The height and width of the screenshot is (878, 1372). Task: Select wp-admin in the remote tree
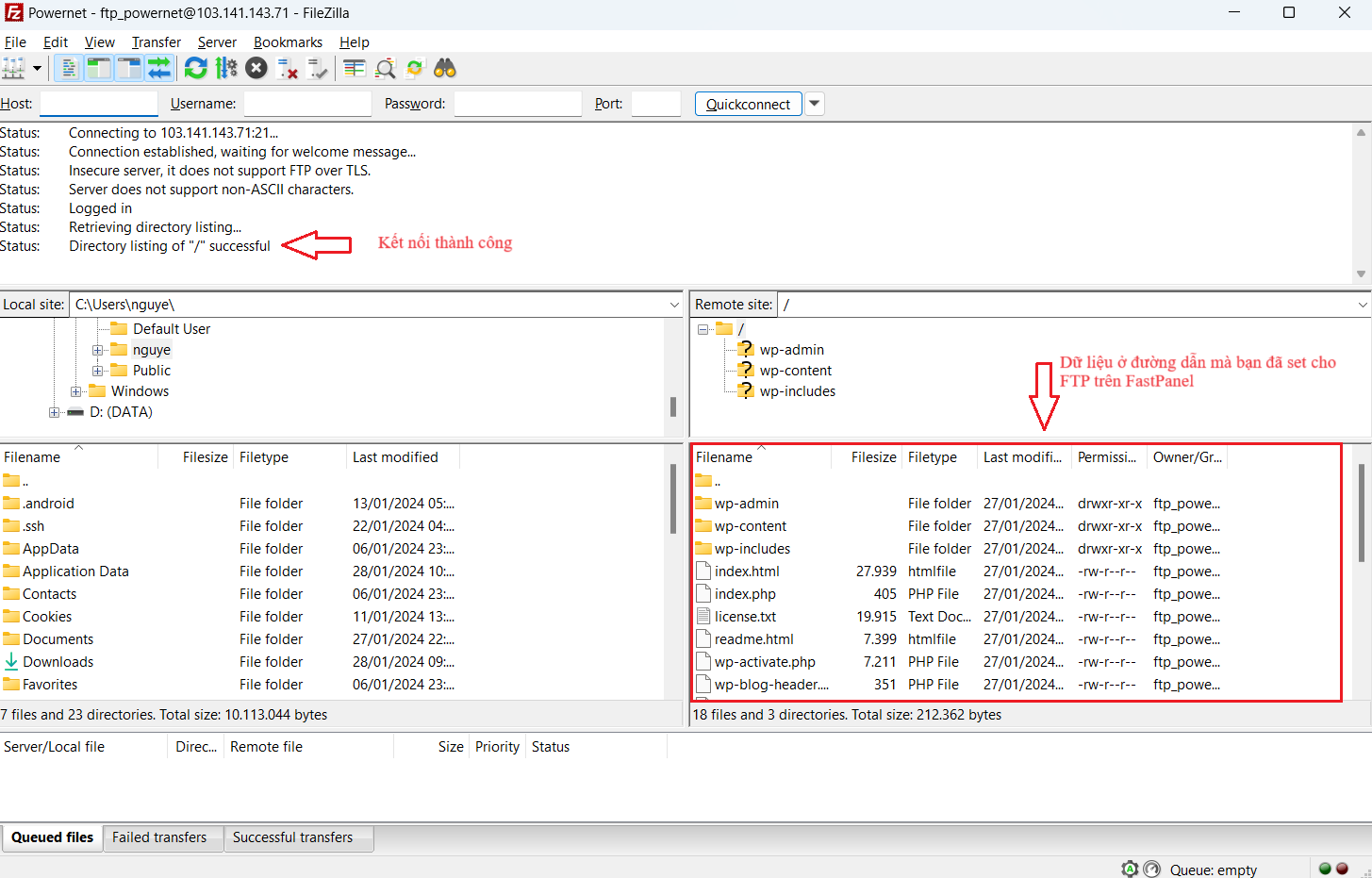click(x=791, y=350)
